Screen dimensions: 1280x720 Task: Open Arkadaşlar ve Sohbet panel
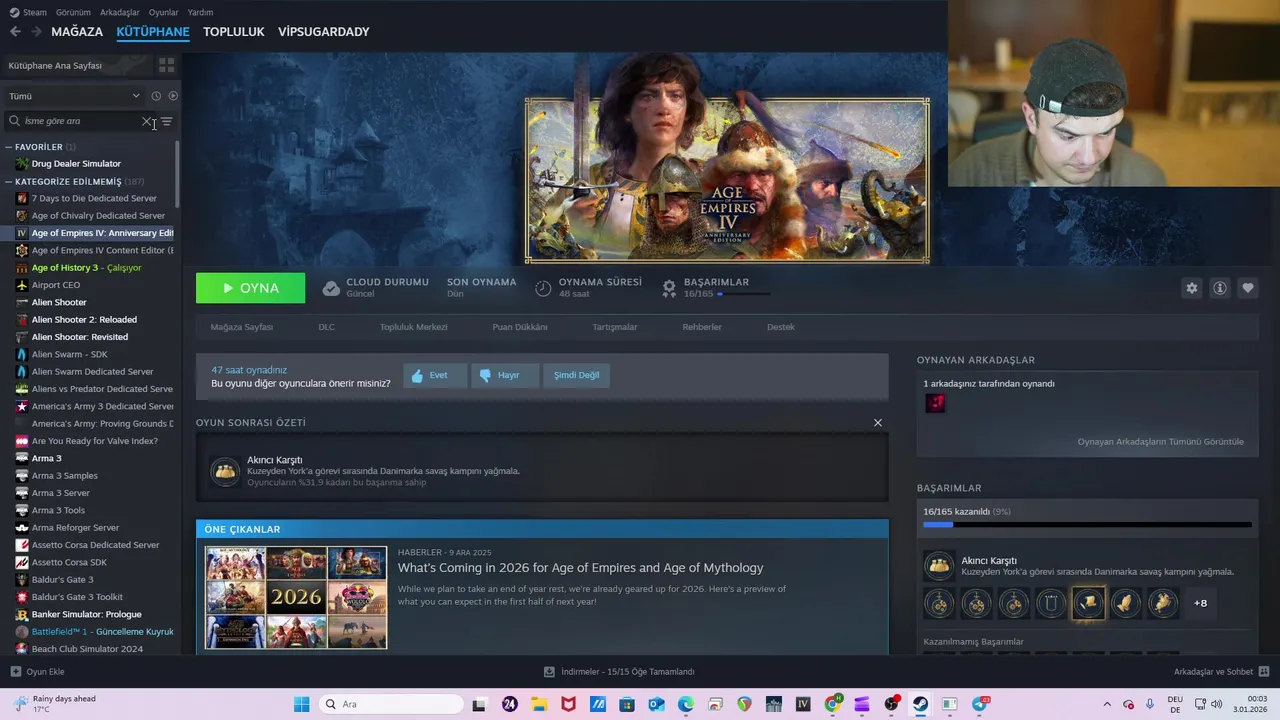[x=1222, y=672]
